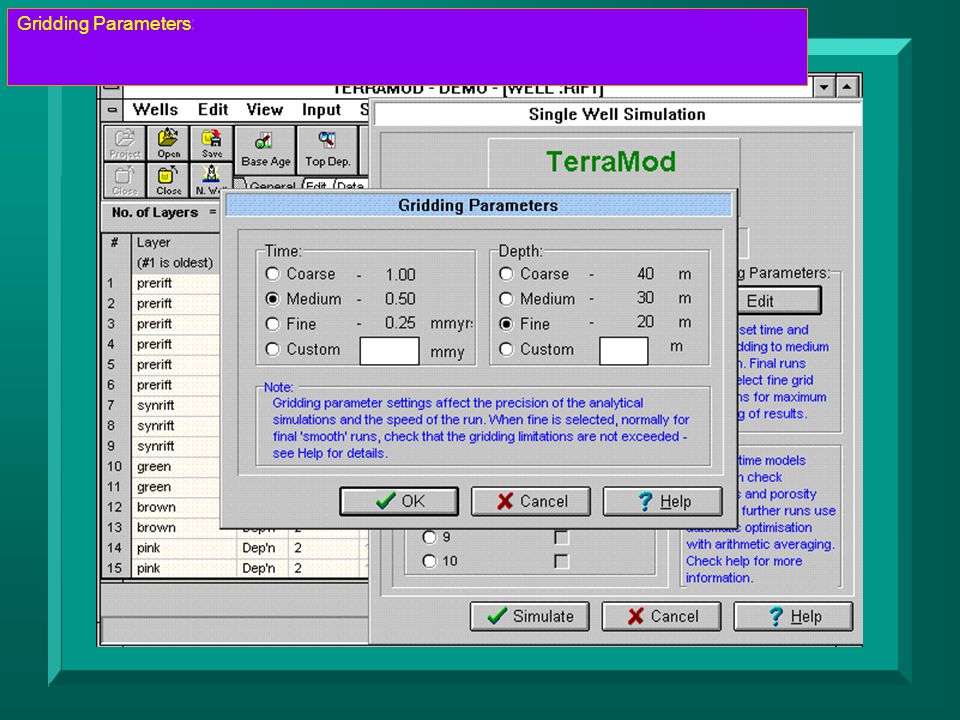
Task: Click the 'green' layer in row 10
Action: (176, 467)
